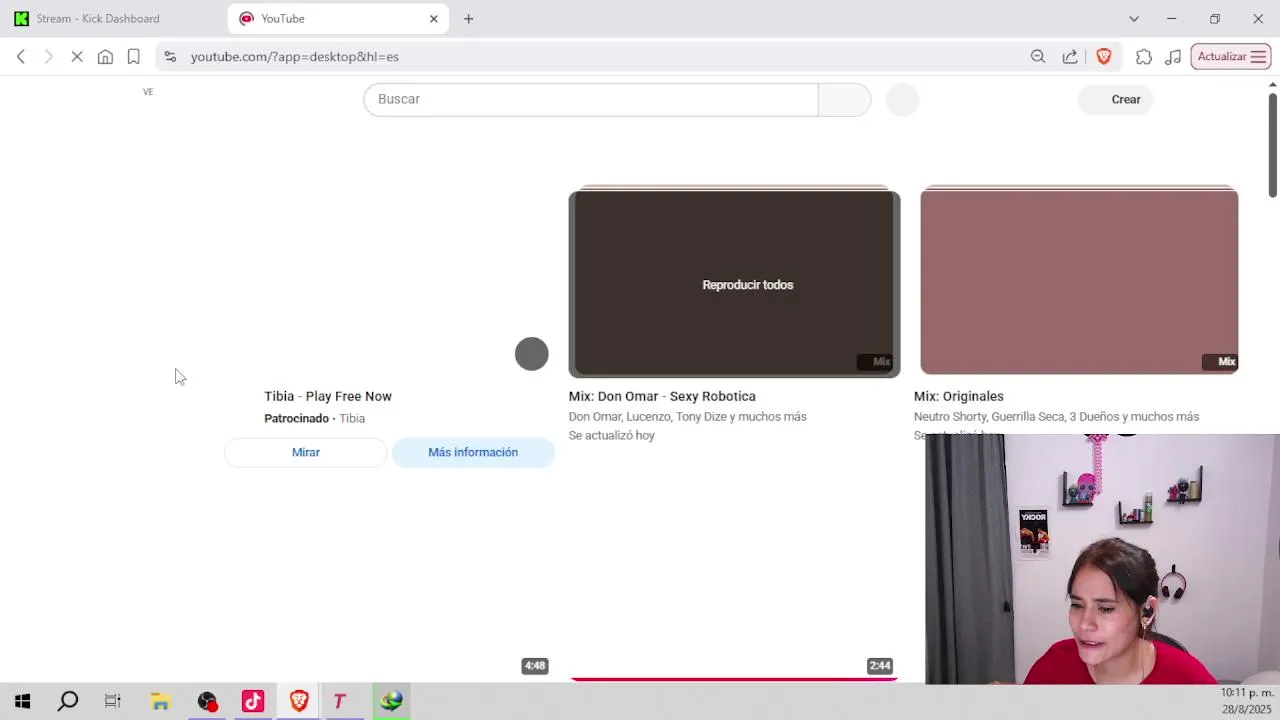
Task: Focus the YouTube Buscar search box
Action: pos(591,99)
